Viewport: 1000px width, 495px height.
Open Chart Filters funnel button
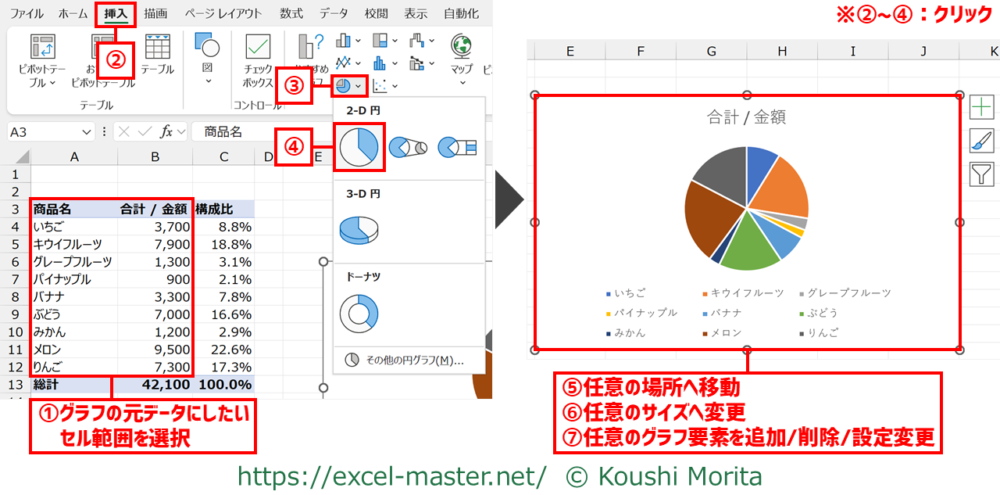coord(982,174)
